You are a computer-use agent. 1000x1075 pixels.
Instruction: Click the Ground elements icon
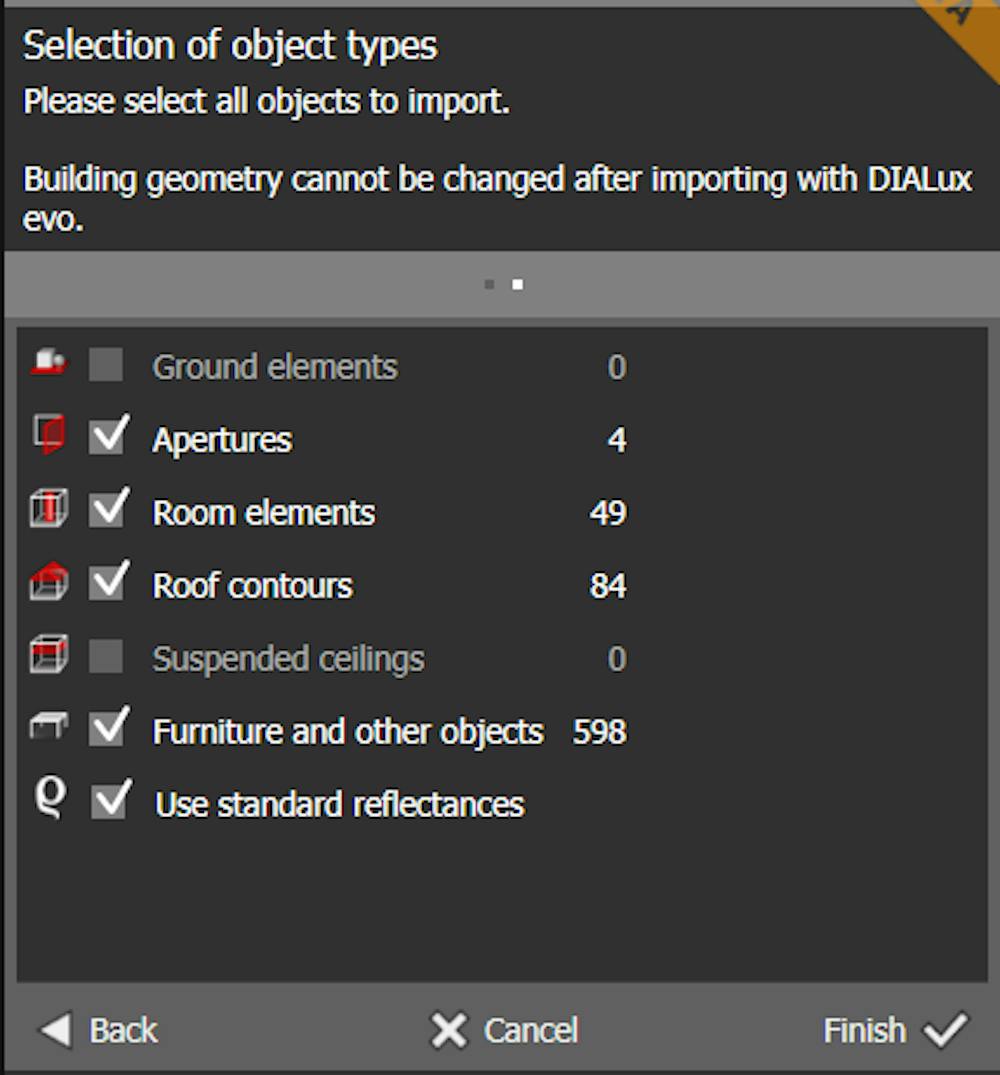(x=49, y=363)
